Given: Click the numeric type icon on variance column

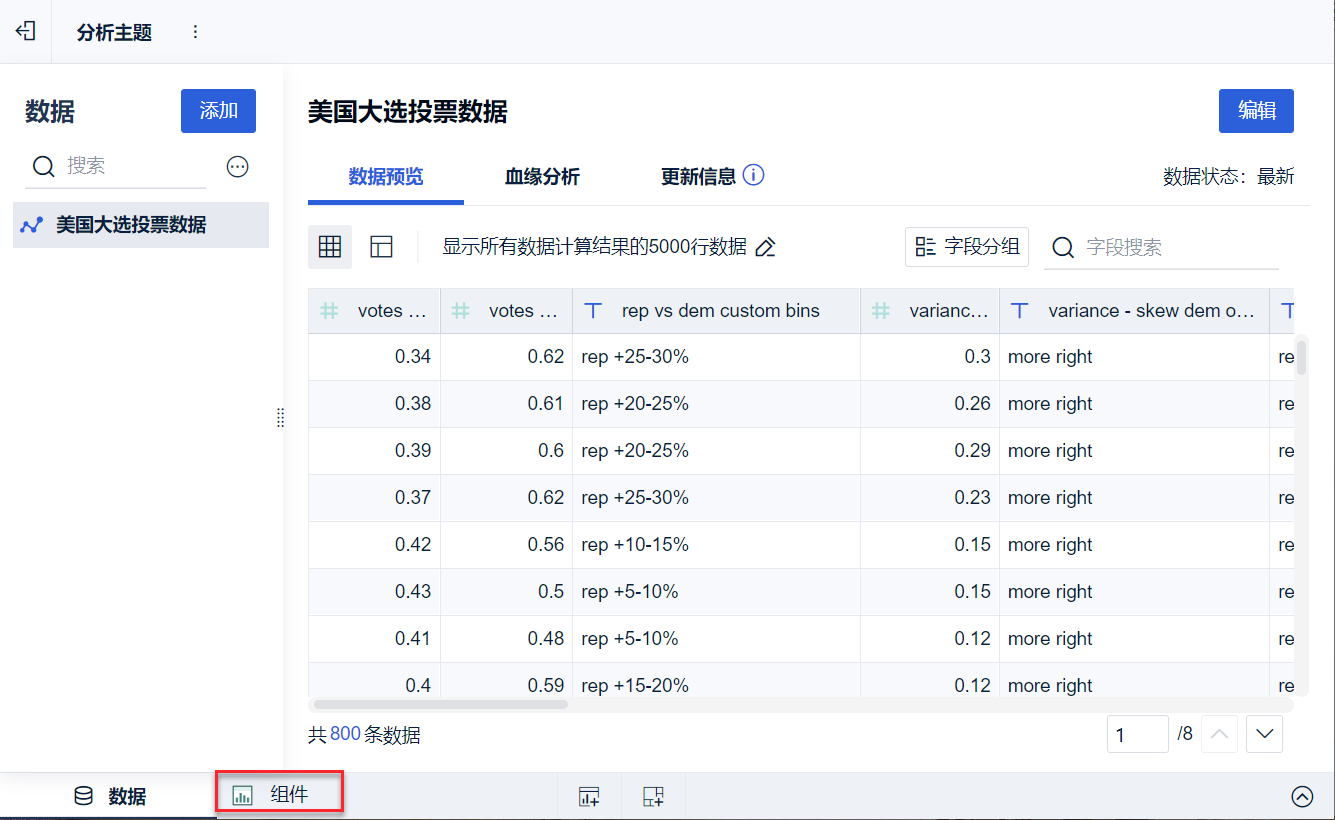Looking at the screenshot, I should (880, 311).
